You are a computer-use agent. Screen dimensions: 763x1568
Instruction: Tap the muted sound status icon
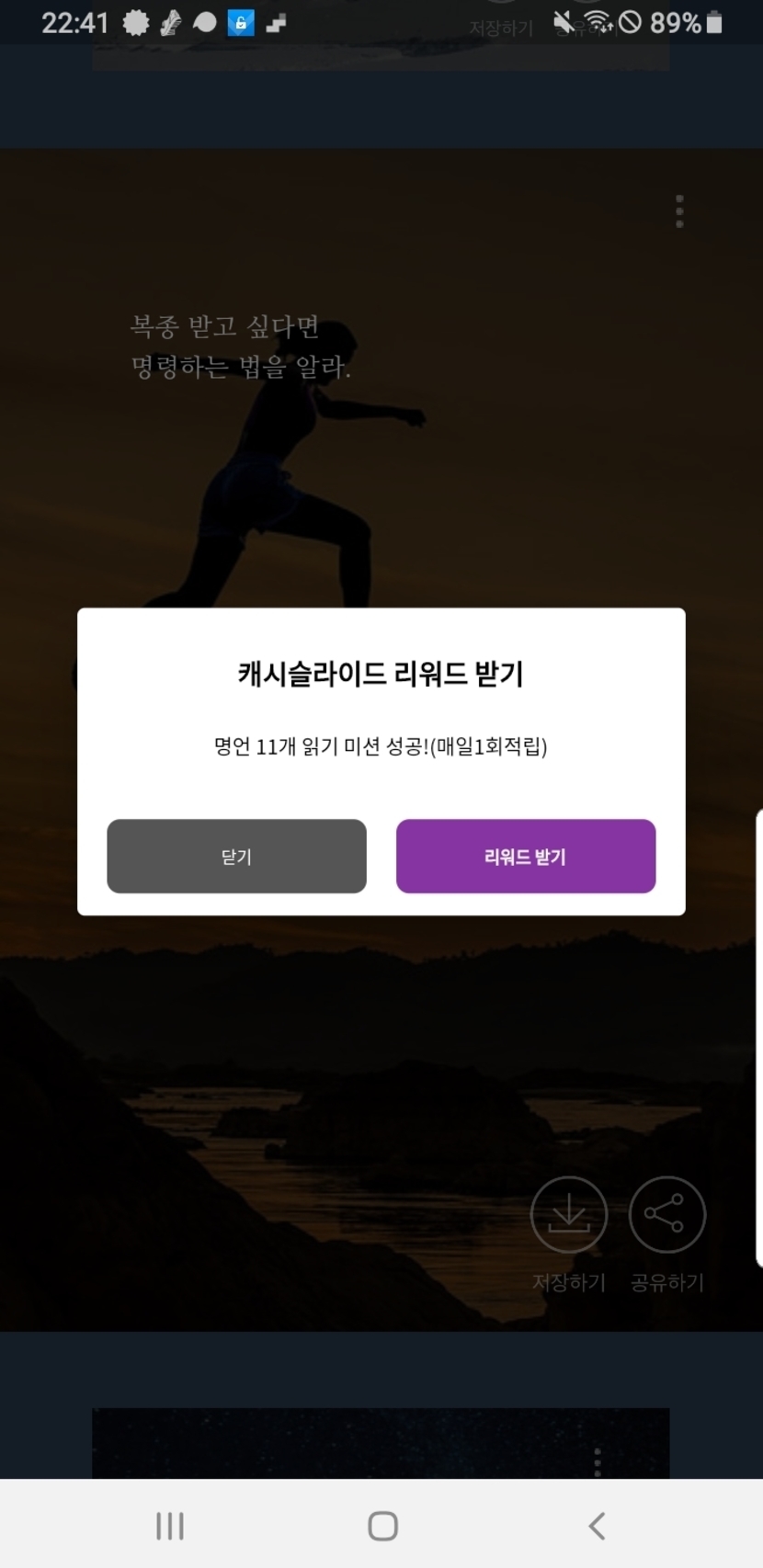(564, 22)
